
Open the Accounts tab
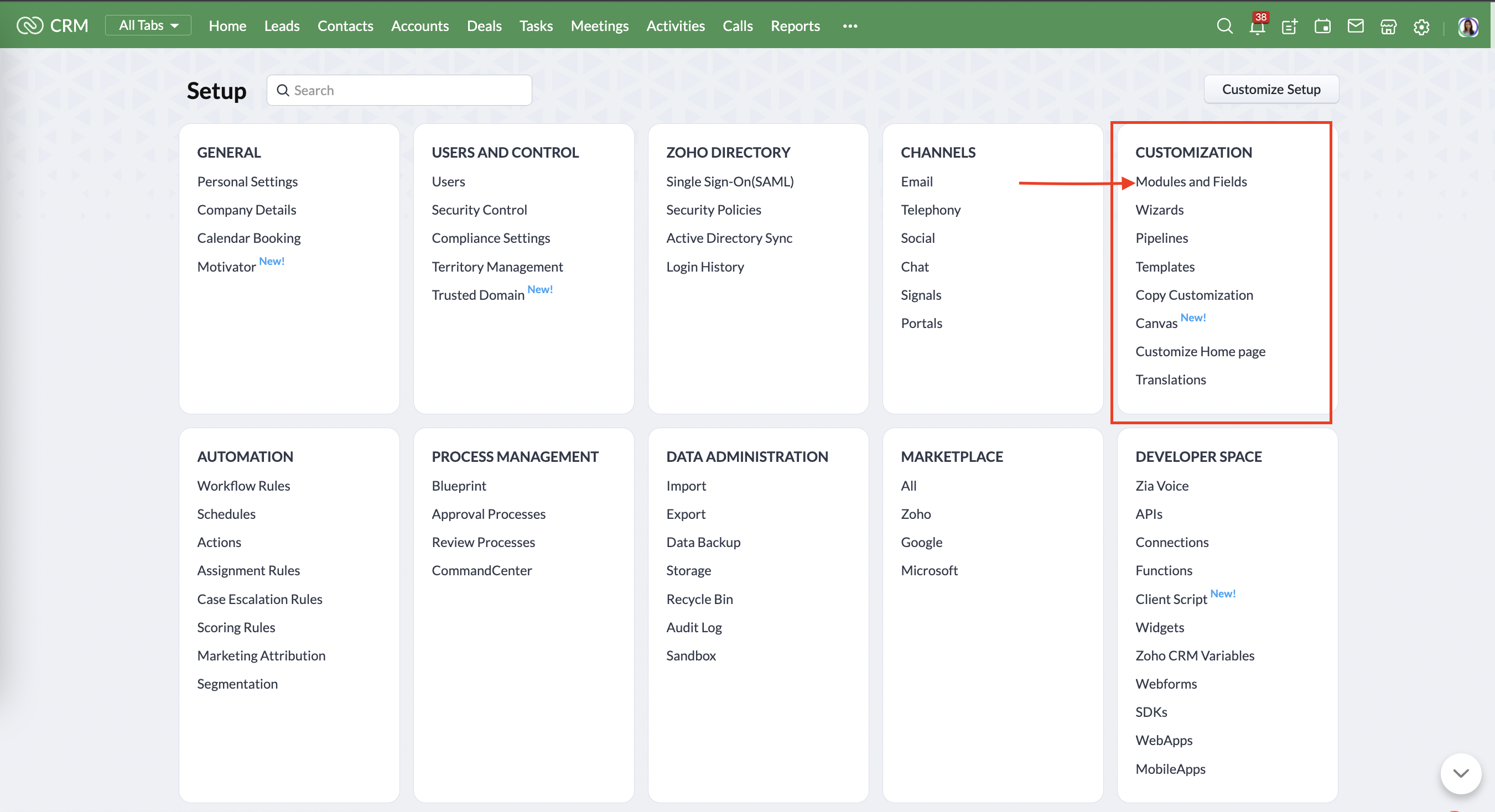click(x=419, y=25)
